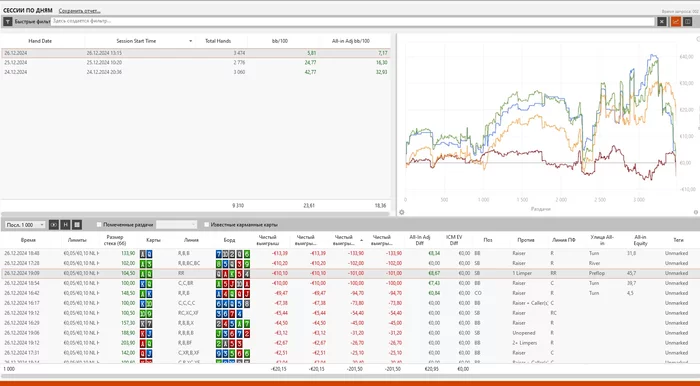700x386 pixels.
Task: Sort hands by Время column header
Action: tap(28, 240)
